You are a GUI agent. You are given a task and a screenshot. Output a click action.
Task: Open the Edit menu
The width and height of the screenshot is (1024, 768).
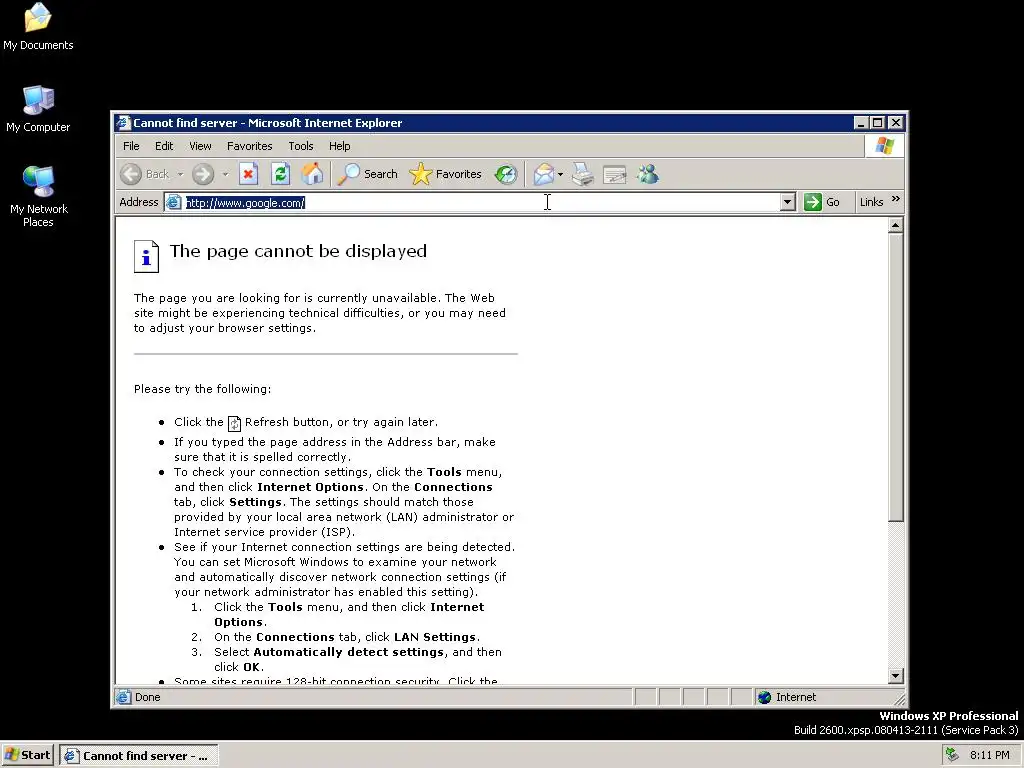pyautogui.click(x=164, y=146)
